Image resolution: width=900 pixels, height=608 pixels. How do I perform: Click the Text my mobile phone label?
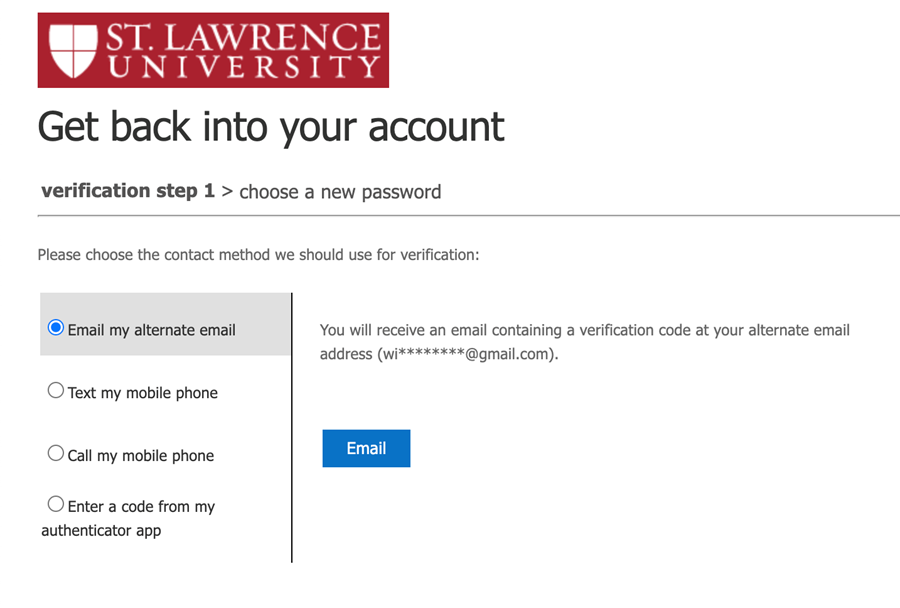142,393
